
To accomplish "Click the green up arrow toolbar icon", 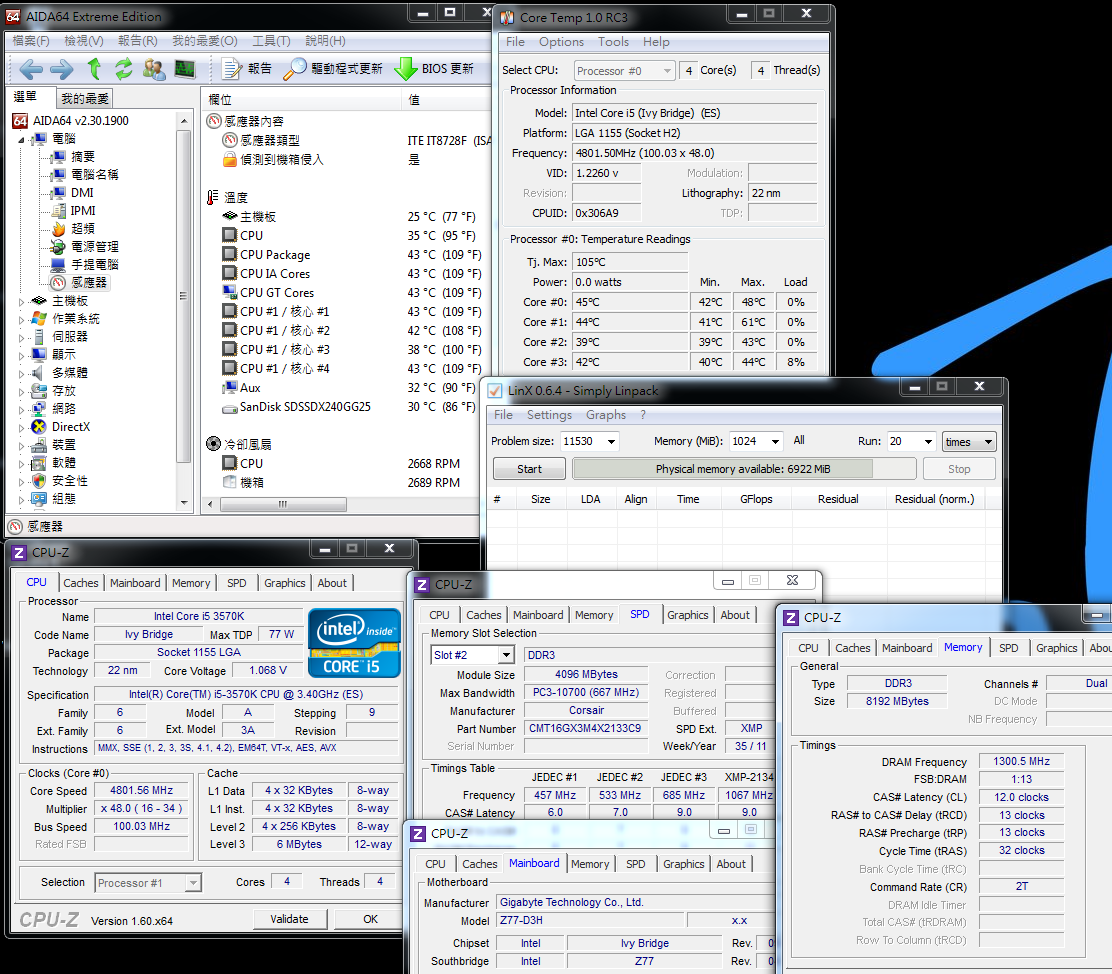I will click(94, 69).
